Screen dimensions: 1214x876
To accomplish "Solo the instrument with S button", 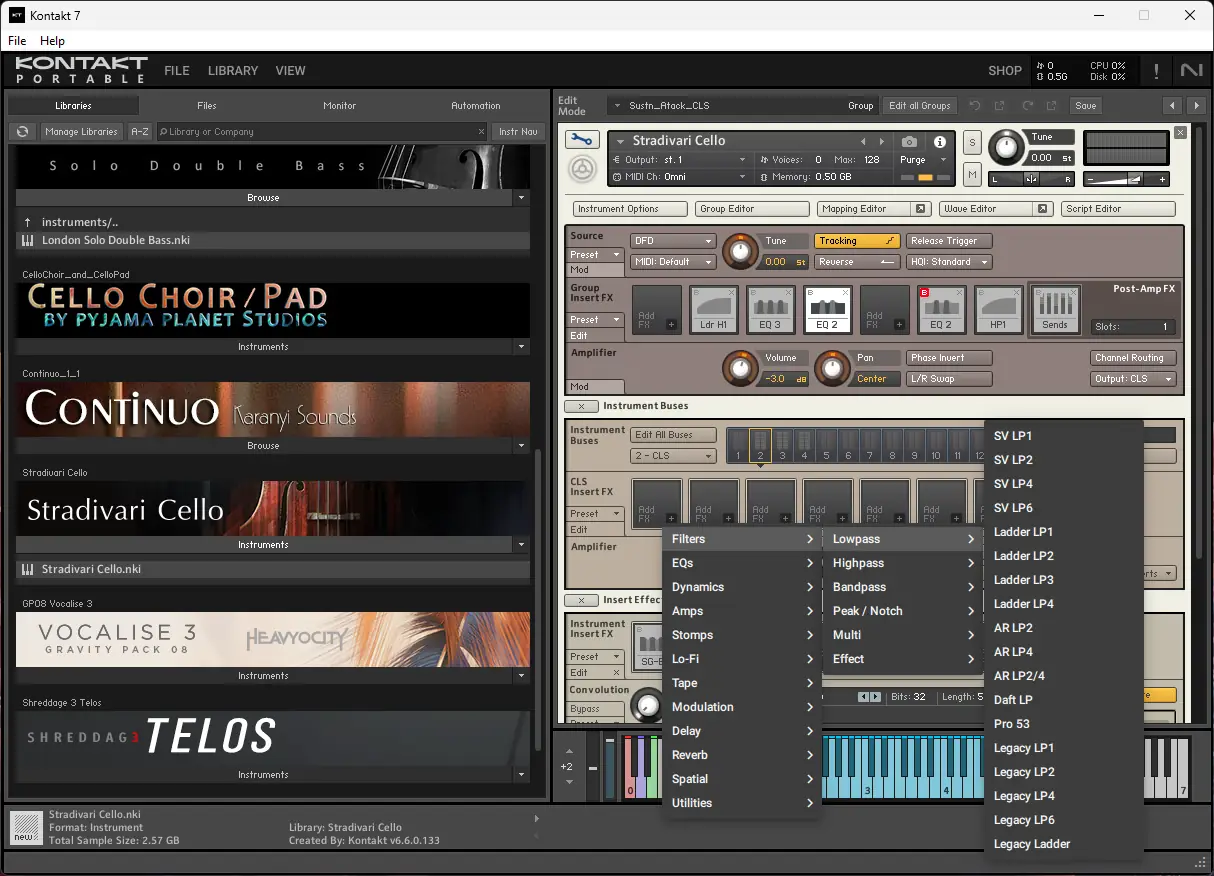I will (972, 142).
